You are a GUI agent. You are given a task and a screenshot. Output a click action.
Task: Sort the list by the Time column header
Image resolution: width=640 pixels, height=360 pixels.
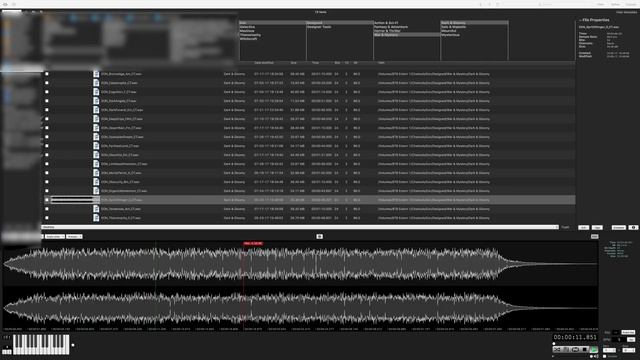[315, 63]
